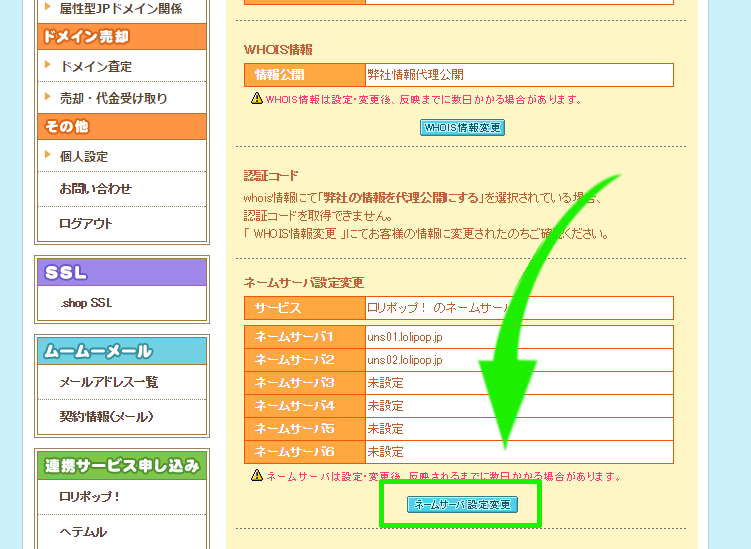Click the orange ドメイン売却 section header
The height and width of the screenshot is (549, 751).
click(121, 37)
